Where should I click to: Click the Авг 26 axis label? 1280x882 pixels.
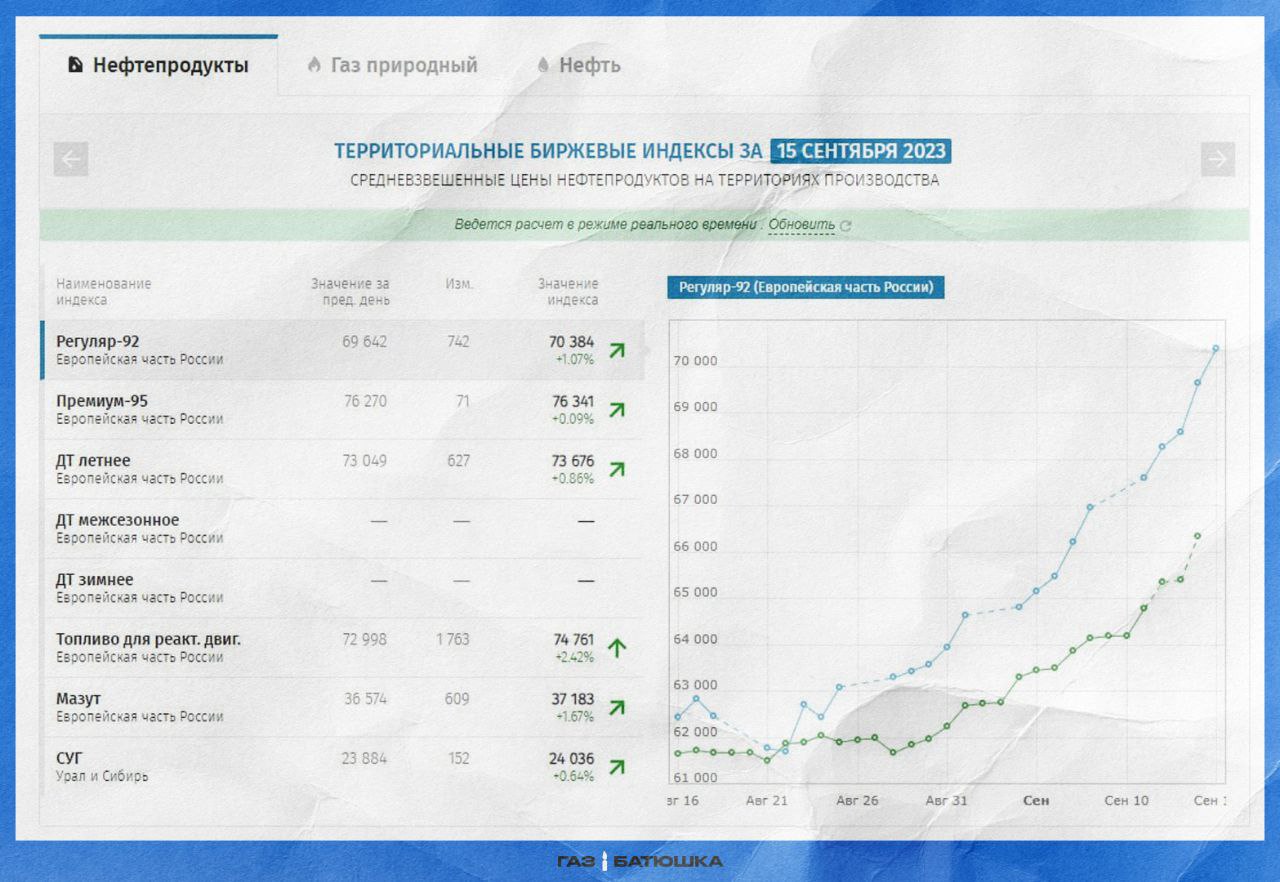click(858, 801)
